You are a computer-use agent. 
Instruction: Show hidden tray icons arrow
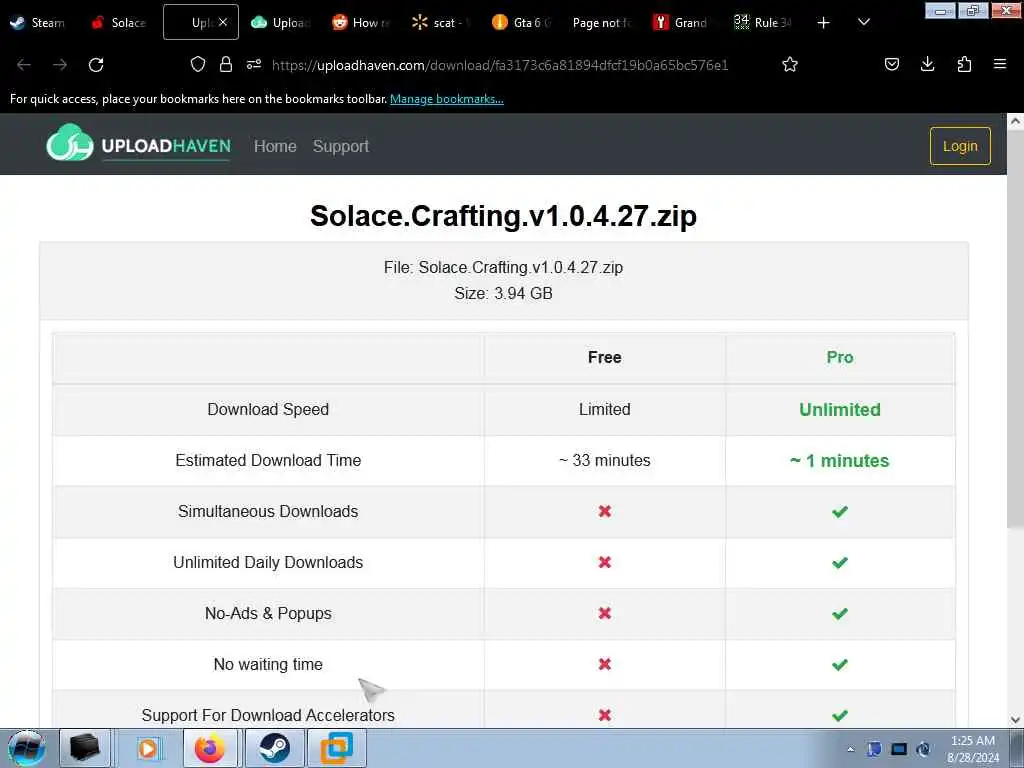[x=850, y=750]
